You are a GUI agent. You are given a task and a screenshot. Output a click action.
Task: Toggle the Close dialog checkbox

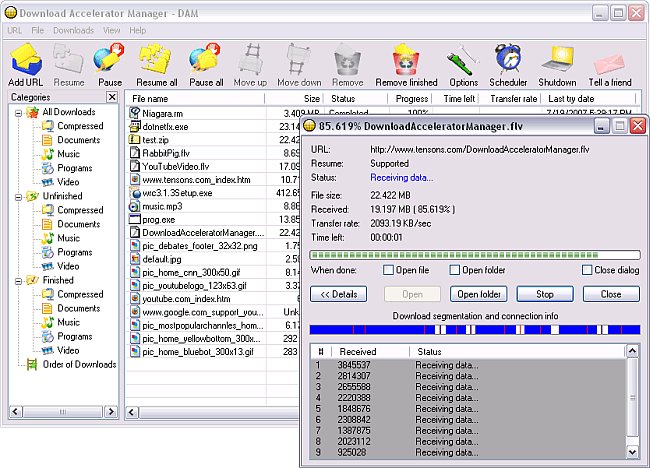[x=587, y=271]
